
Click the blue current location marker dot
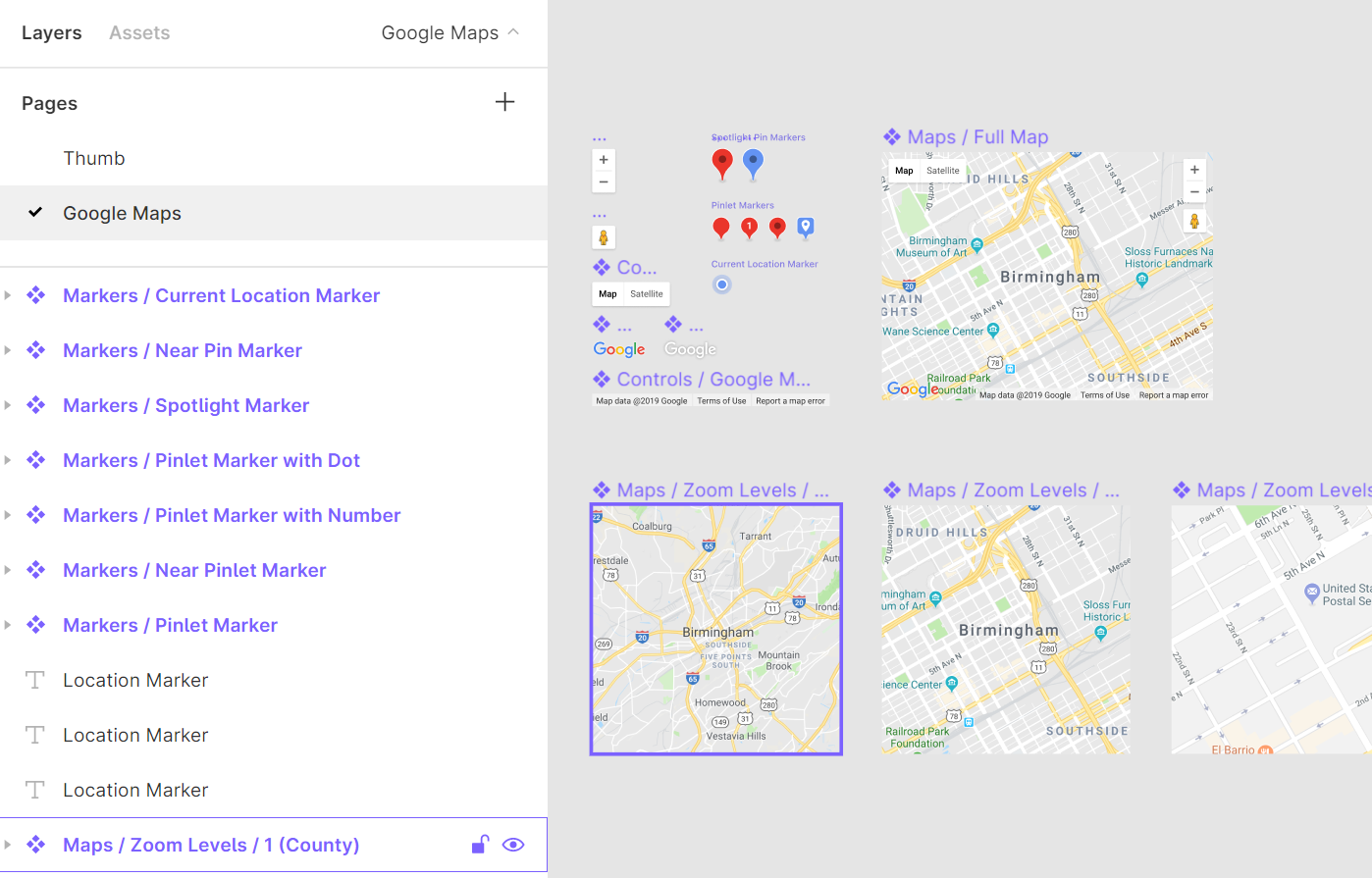pyautogui.click(x=722, y=284)
